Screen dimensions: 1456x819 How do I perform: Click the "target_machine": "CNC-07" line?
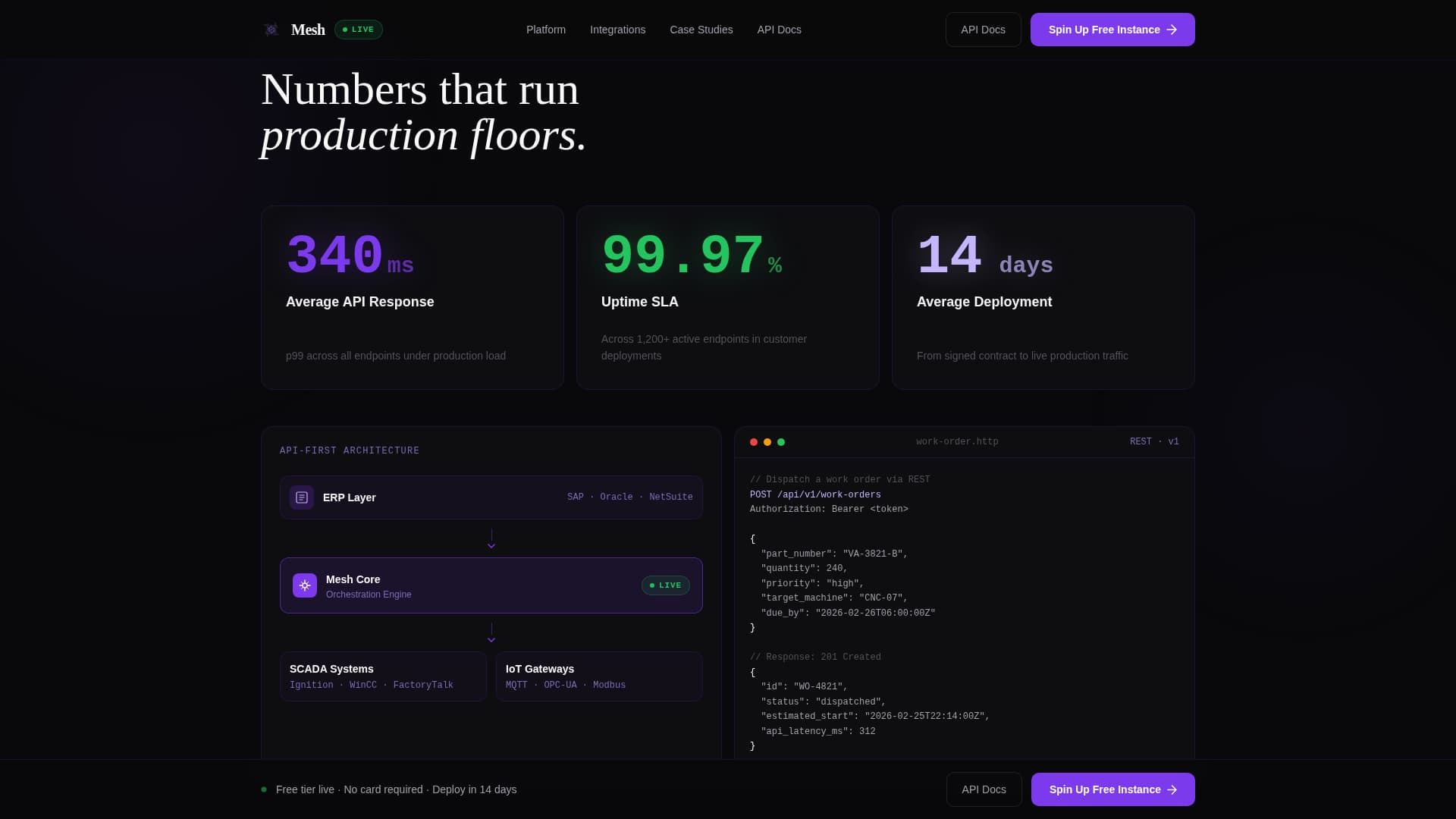(834, 598)
